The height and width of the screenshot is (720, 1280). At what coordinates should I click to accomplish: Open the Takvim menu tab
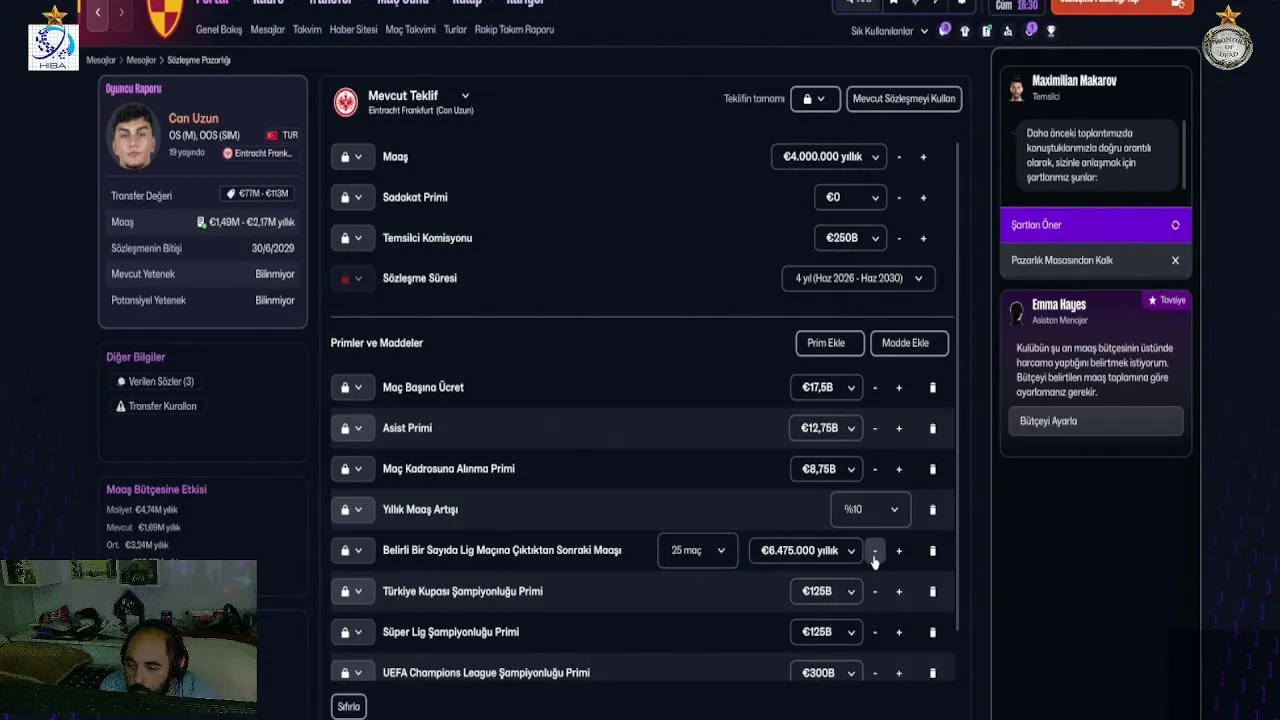point(307,30)
